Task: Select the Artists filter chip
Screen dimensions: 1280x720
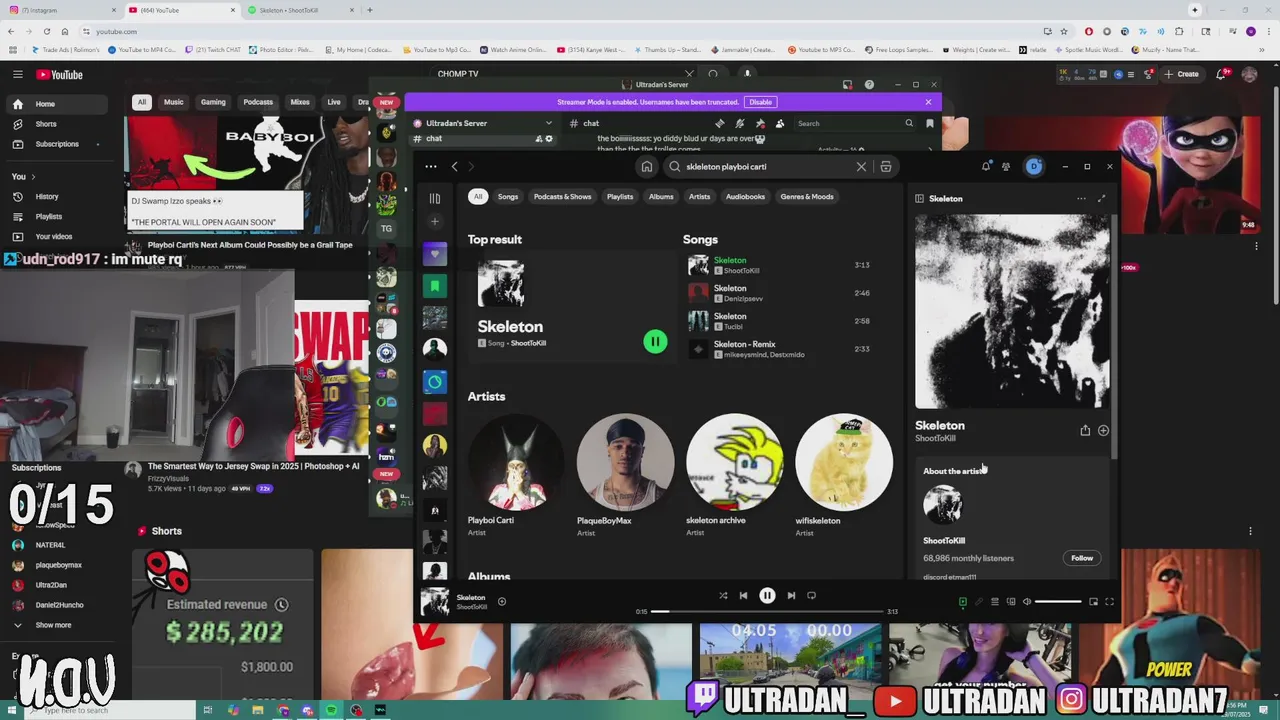Action: click(x=699, y=197)
